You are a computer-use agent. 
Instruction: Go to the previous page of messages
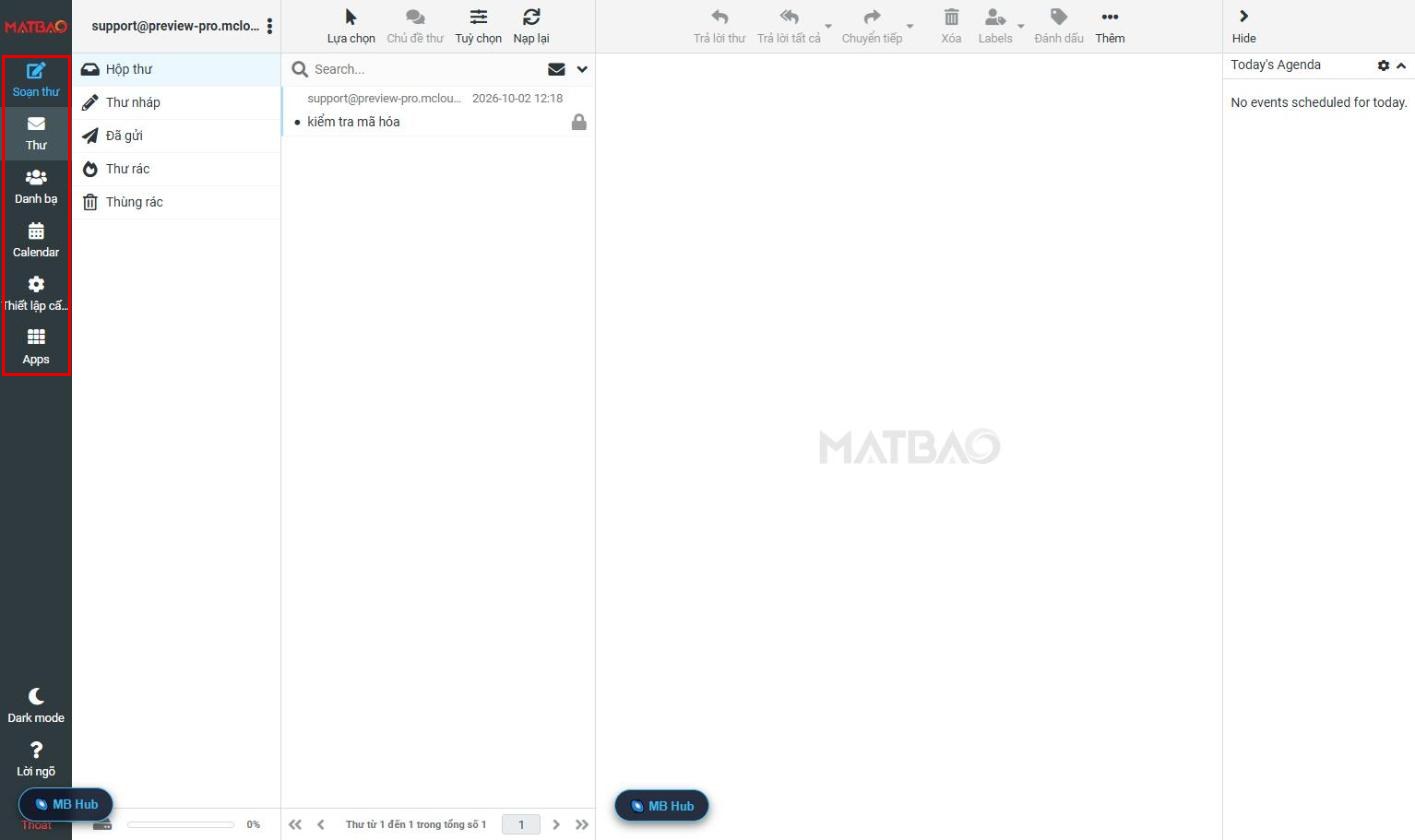(321, 825)
